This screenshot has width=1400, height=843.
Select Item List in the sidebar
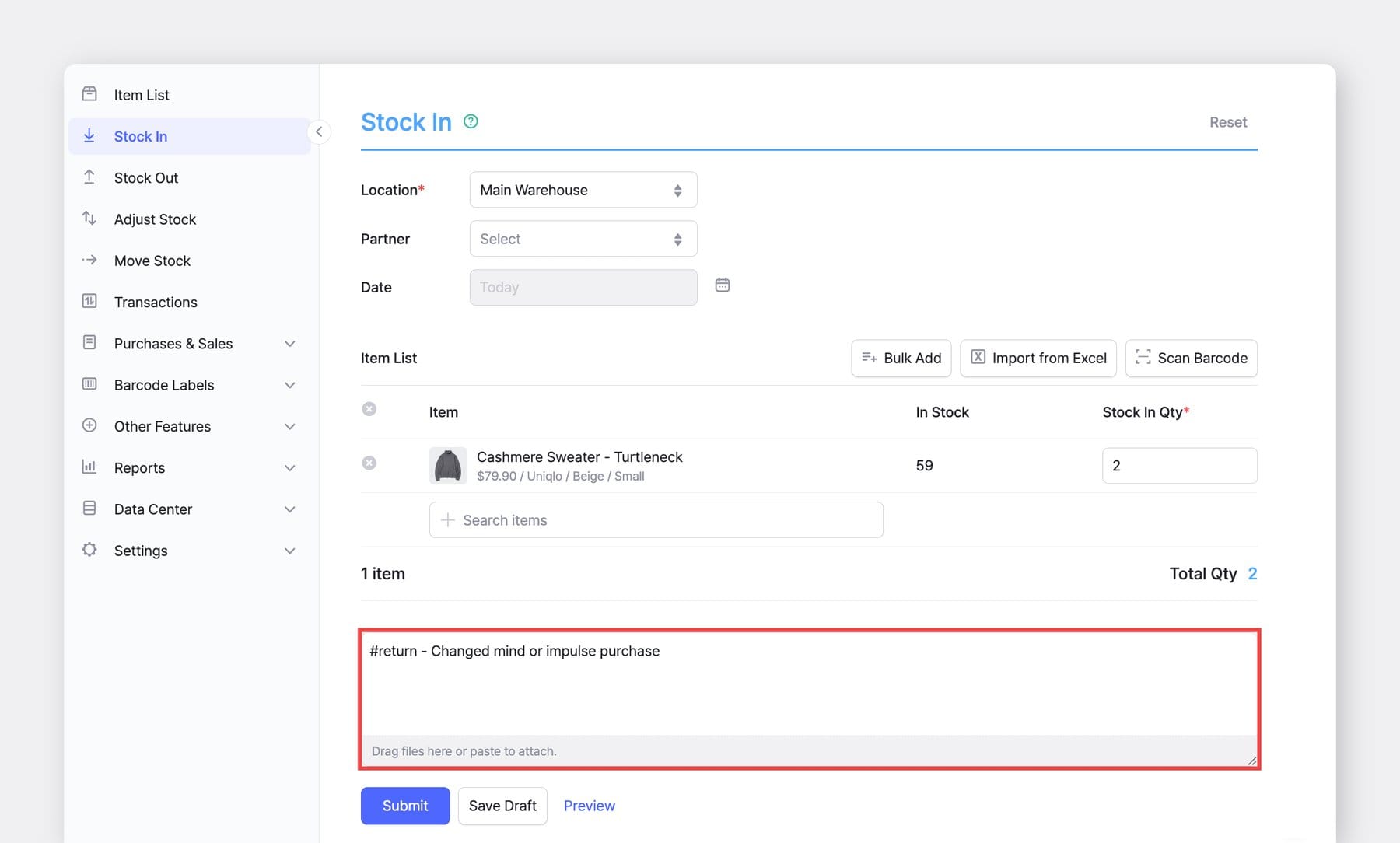tap(141, 94)
